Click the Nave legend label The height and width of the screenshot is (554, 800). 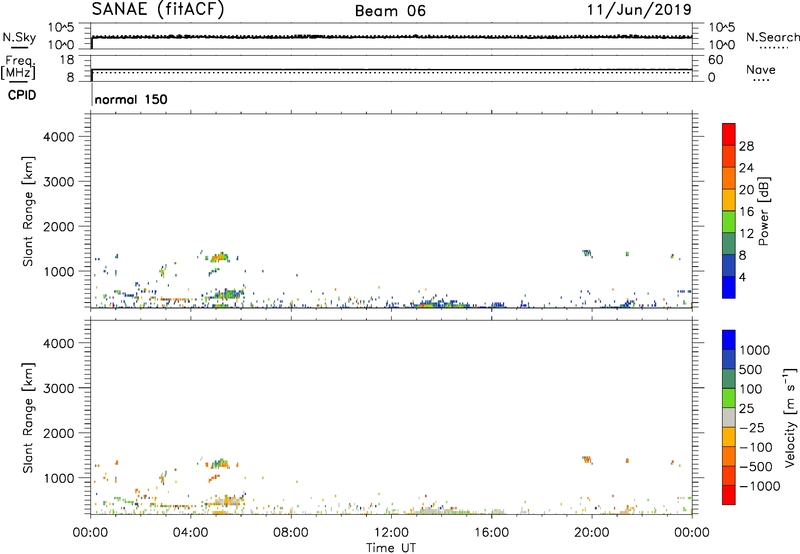(761, 70)
